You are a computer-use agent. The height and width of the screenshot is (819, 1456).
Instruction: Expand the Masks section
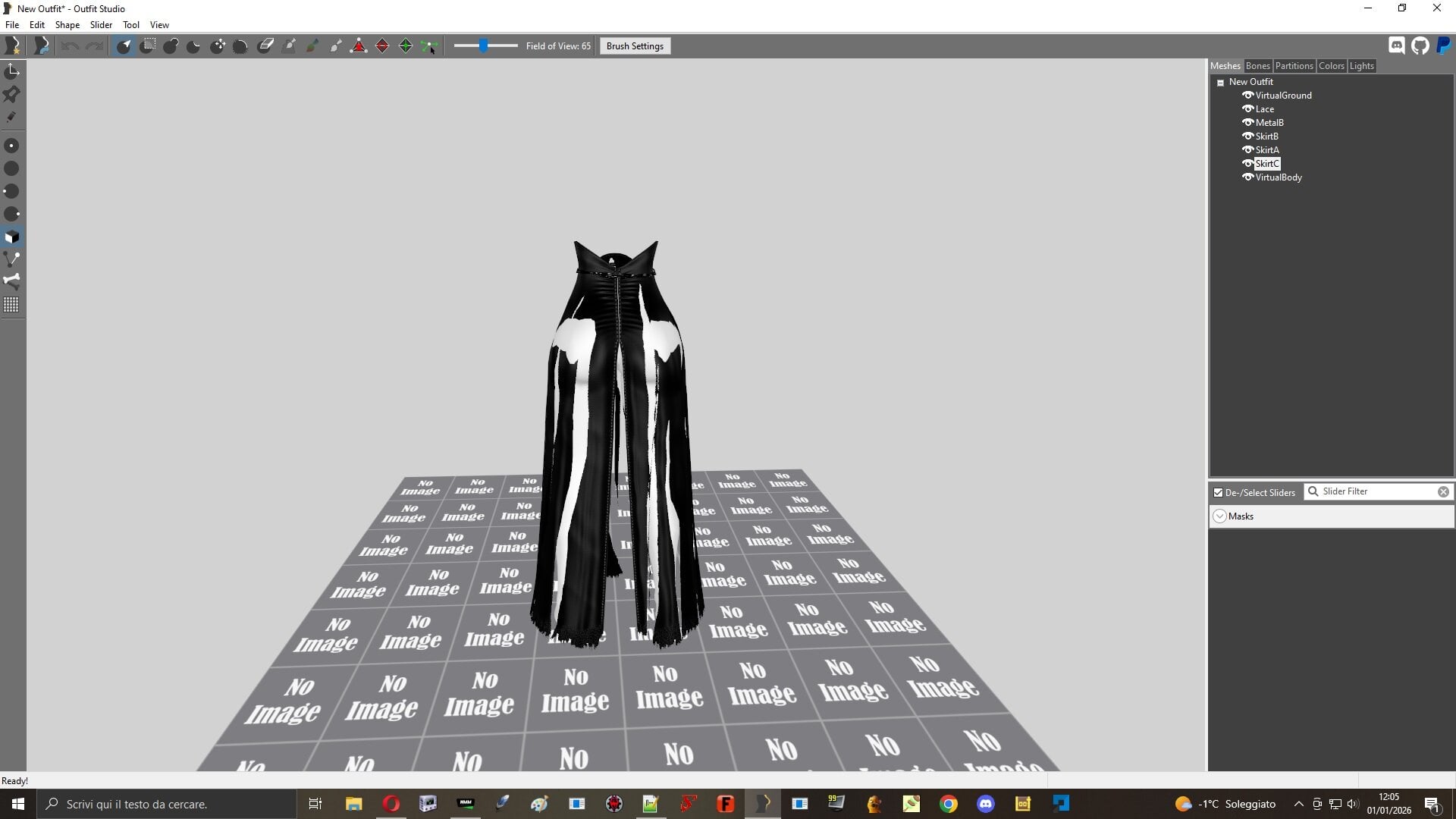click(1220, 516)
